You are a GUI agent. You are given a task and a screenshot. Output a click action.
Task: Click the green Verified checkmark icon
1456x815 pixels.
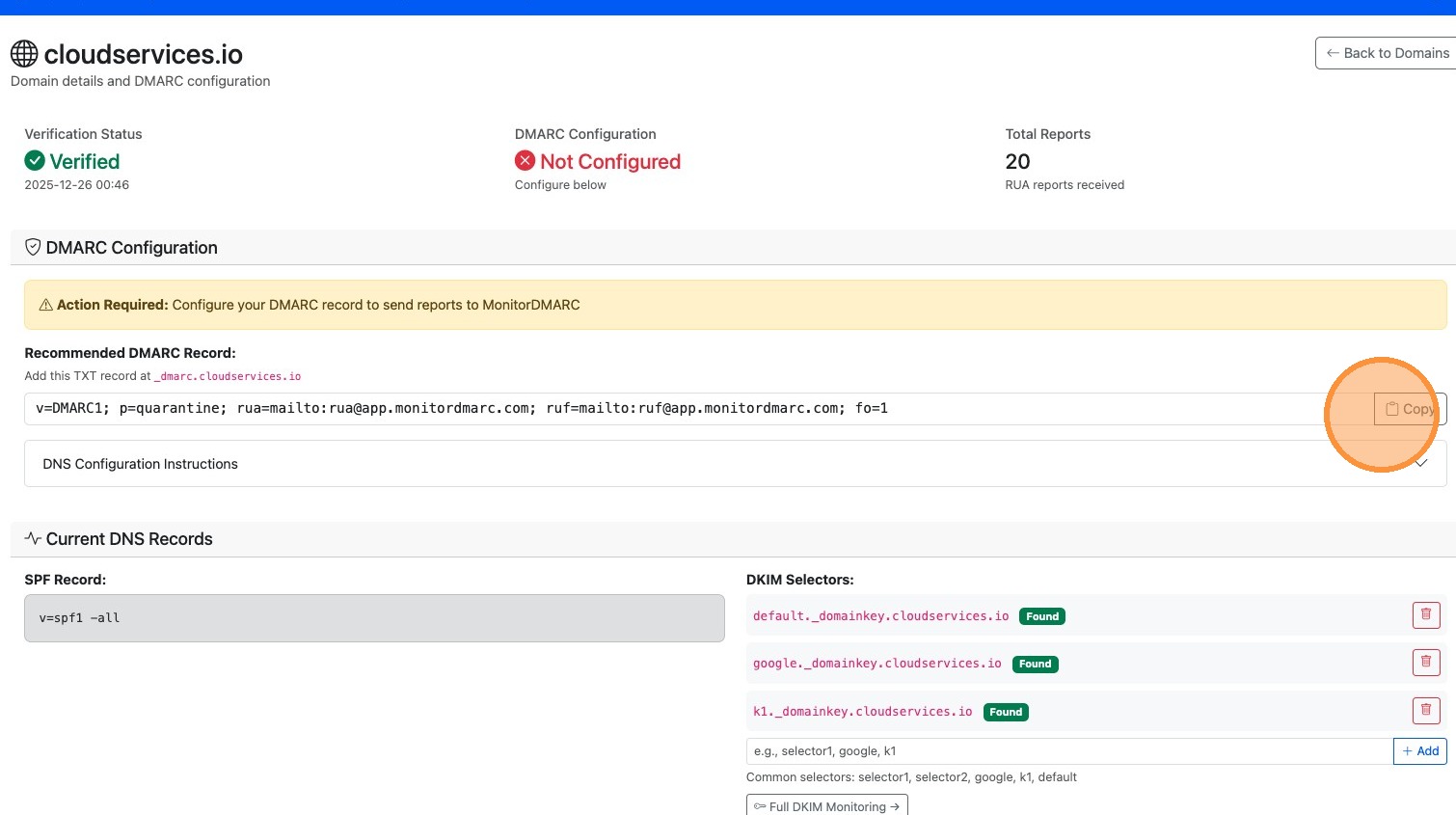pyautogui.click(x=35, y=160)
